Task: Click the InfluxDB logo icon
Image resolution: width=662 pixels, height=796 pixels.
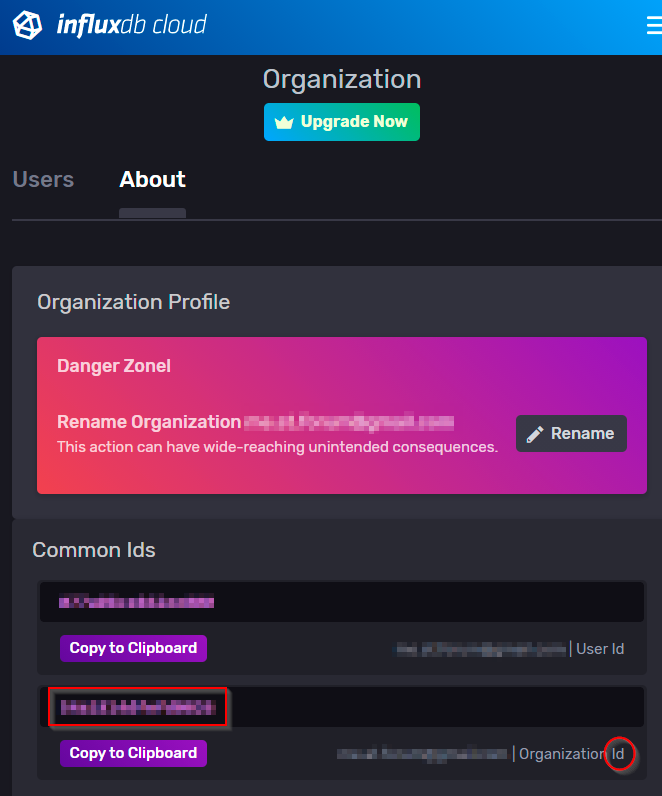Action: tap(27, 25)
